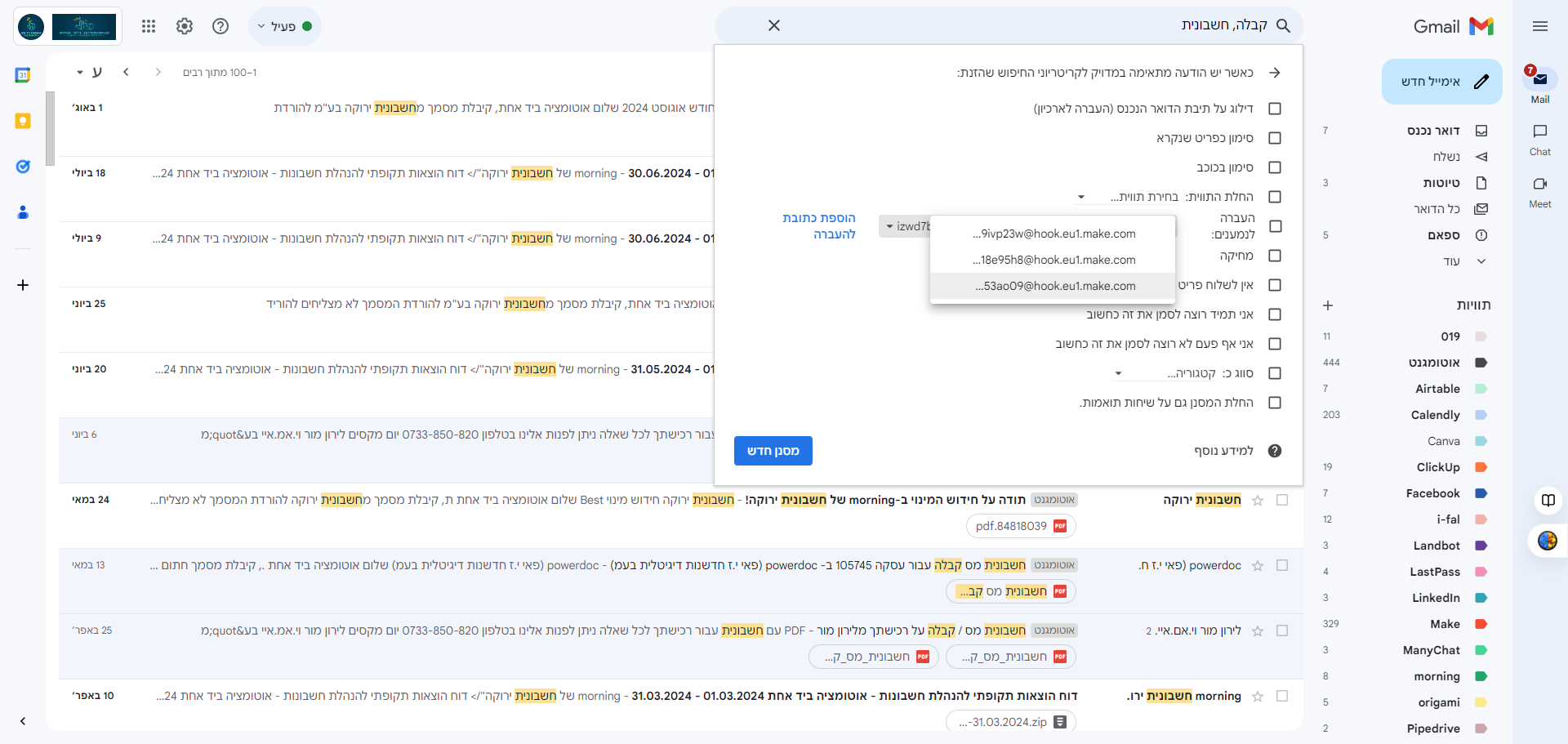Compose a new email

point(1442,82)
